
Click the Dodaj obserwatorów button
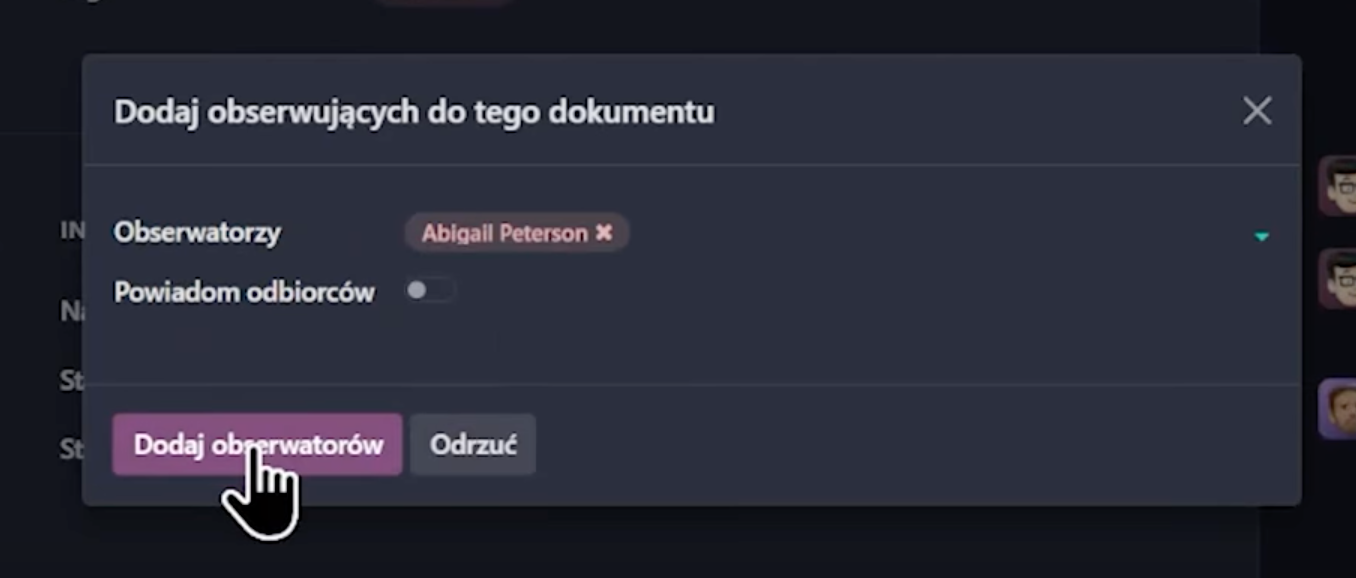coord(257,445)
